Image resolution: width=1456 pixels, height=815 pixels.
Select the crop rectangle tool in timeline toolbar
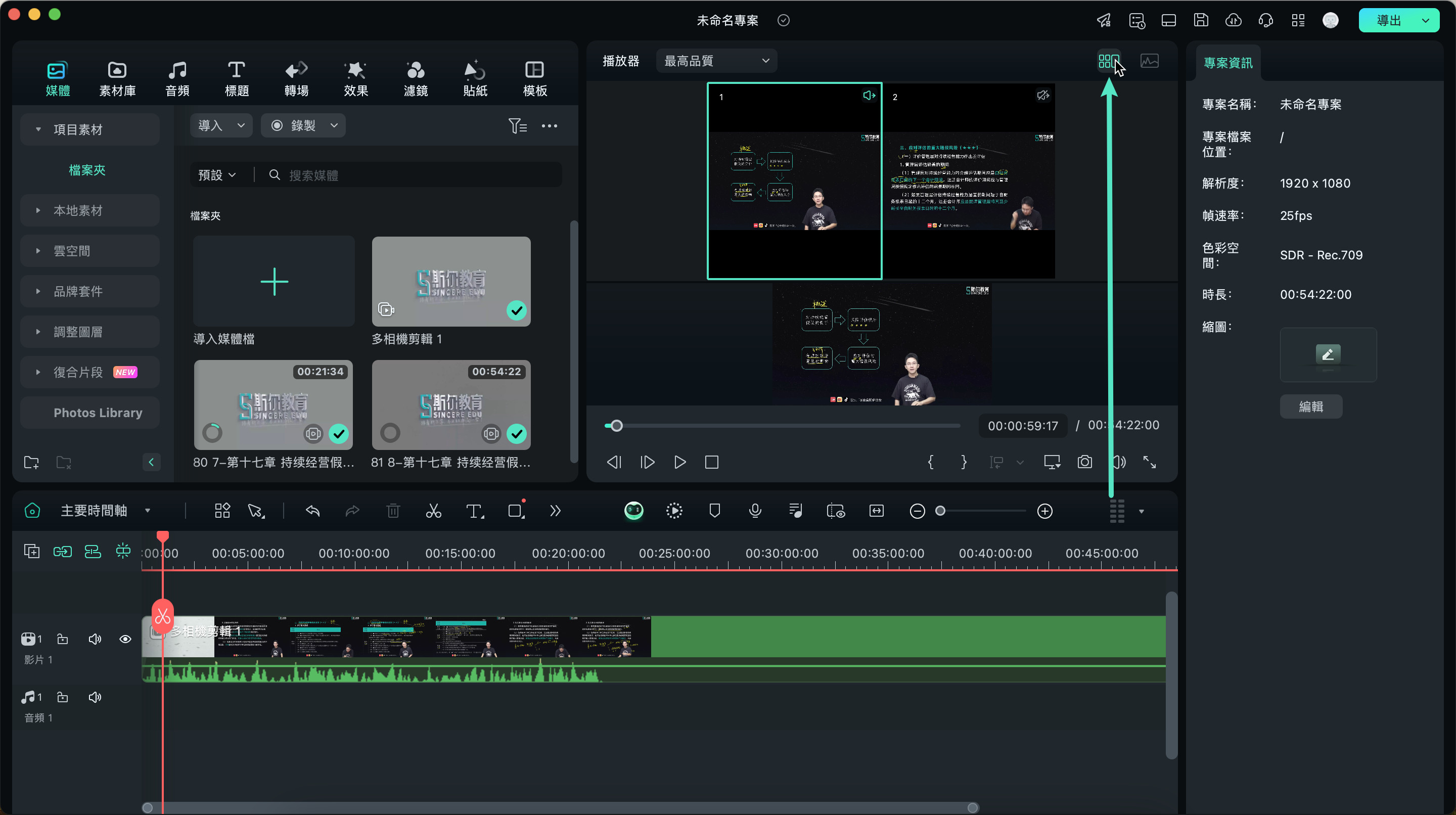516,510
